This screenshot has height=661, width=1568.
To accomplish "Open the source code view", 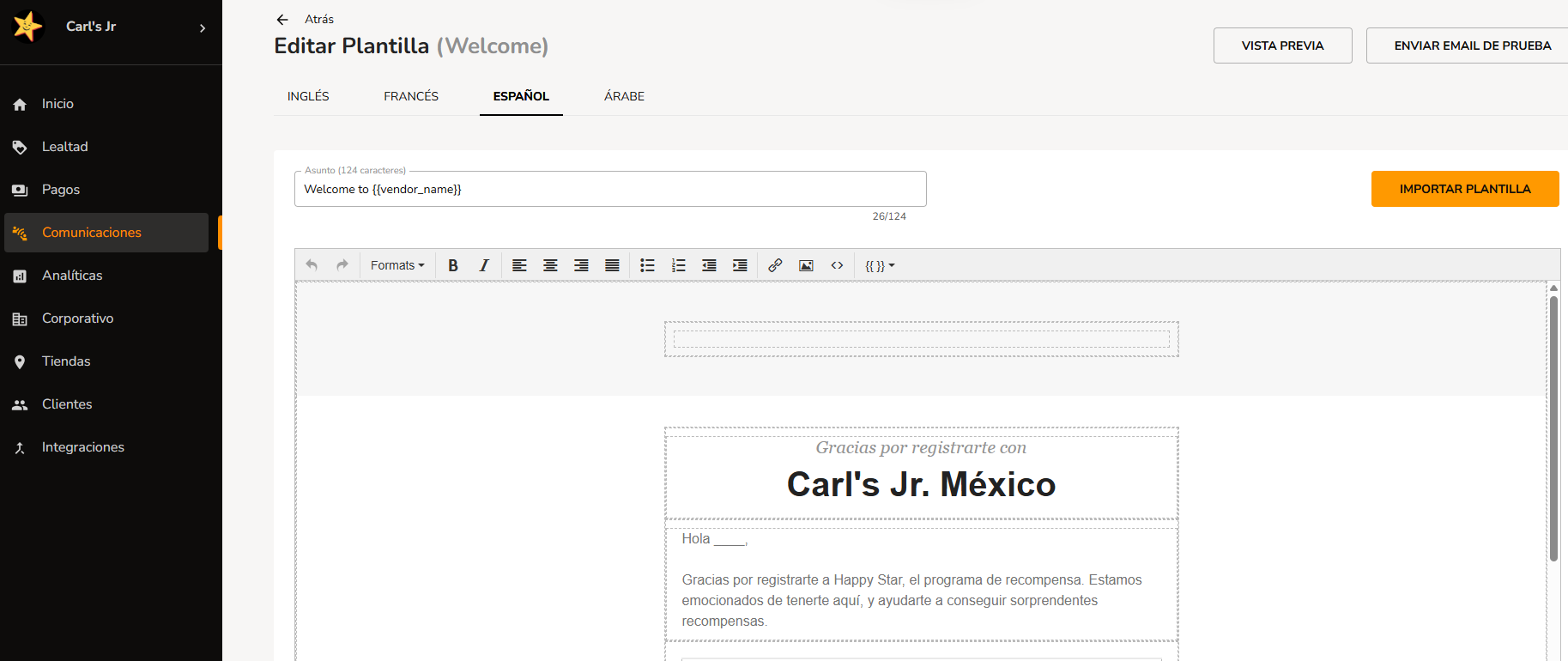I will pos(837,265).
